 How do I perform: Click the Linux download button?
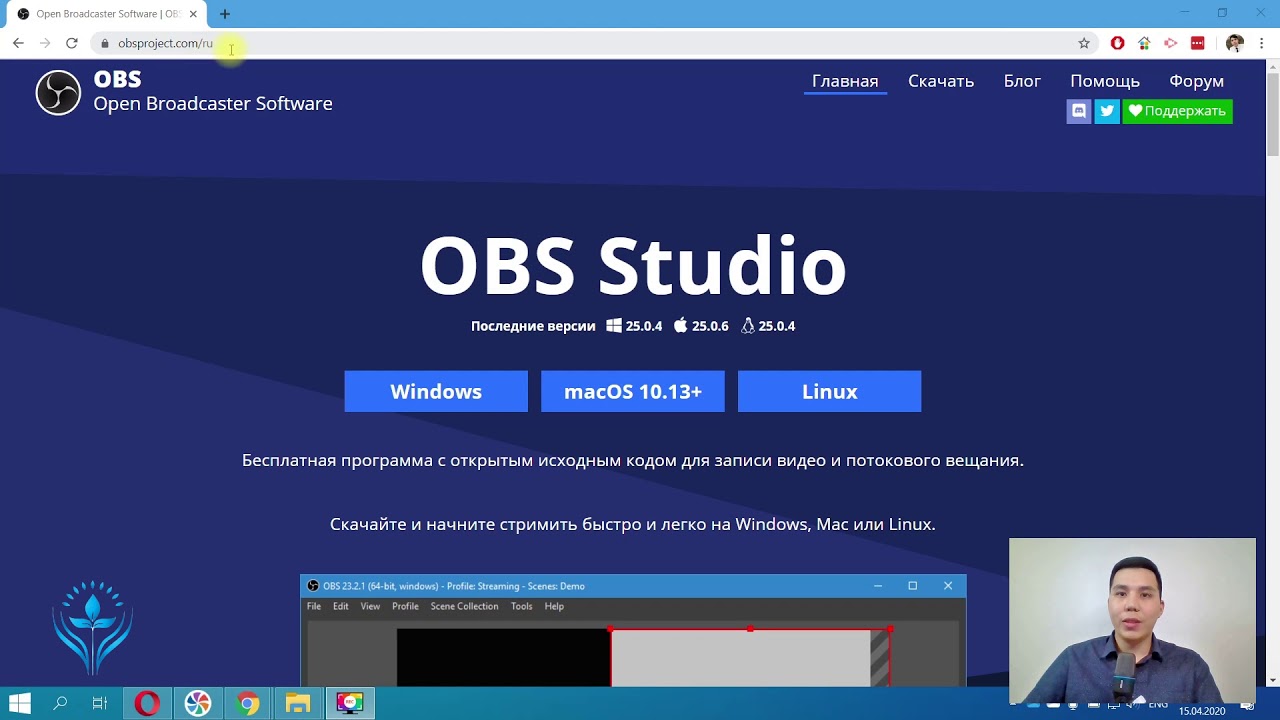click(x=829, y=391)
